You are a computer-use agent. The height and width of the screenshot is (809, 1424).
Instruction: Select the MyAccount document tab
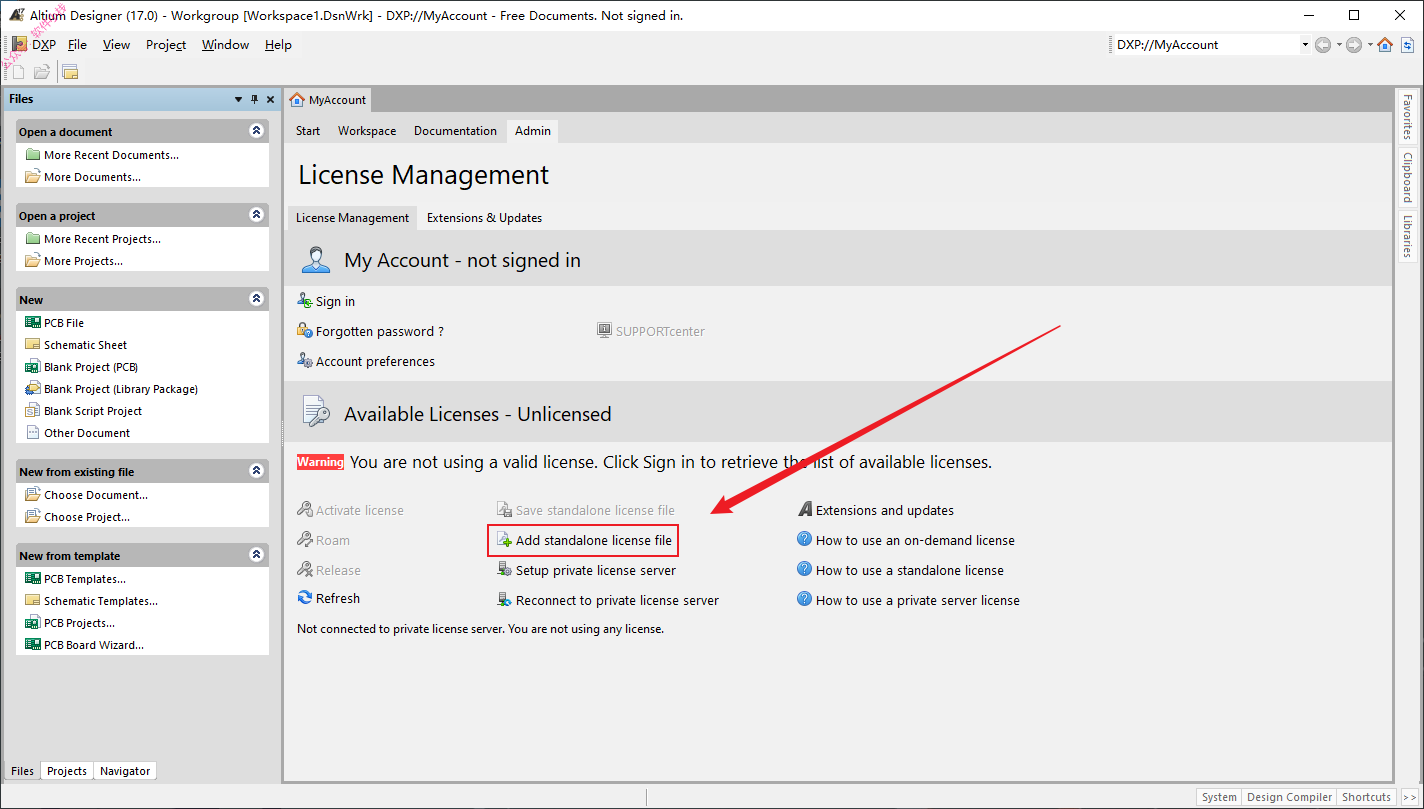tap(328, 100)
